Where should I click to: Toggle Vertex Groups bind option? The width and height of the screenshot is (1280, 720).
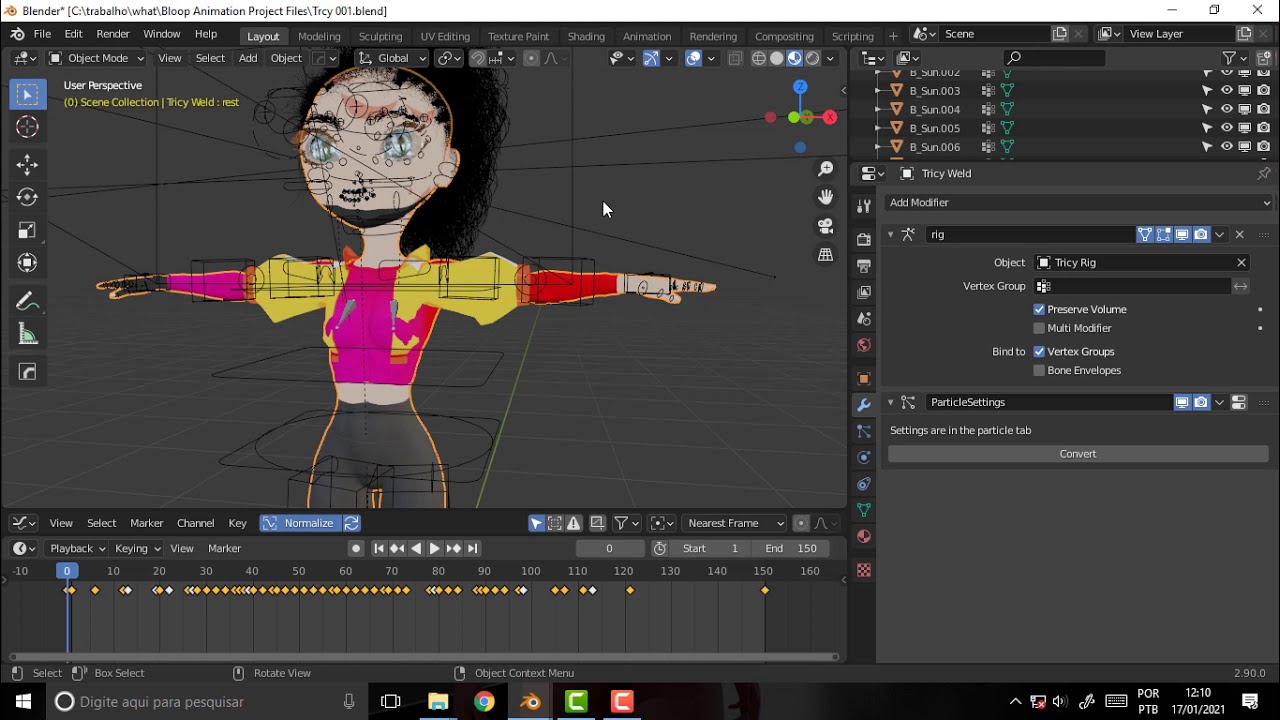point(1039,352)
